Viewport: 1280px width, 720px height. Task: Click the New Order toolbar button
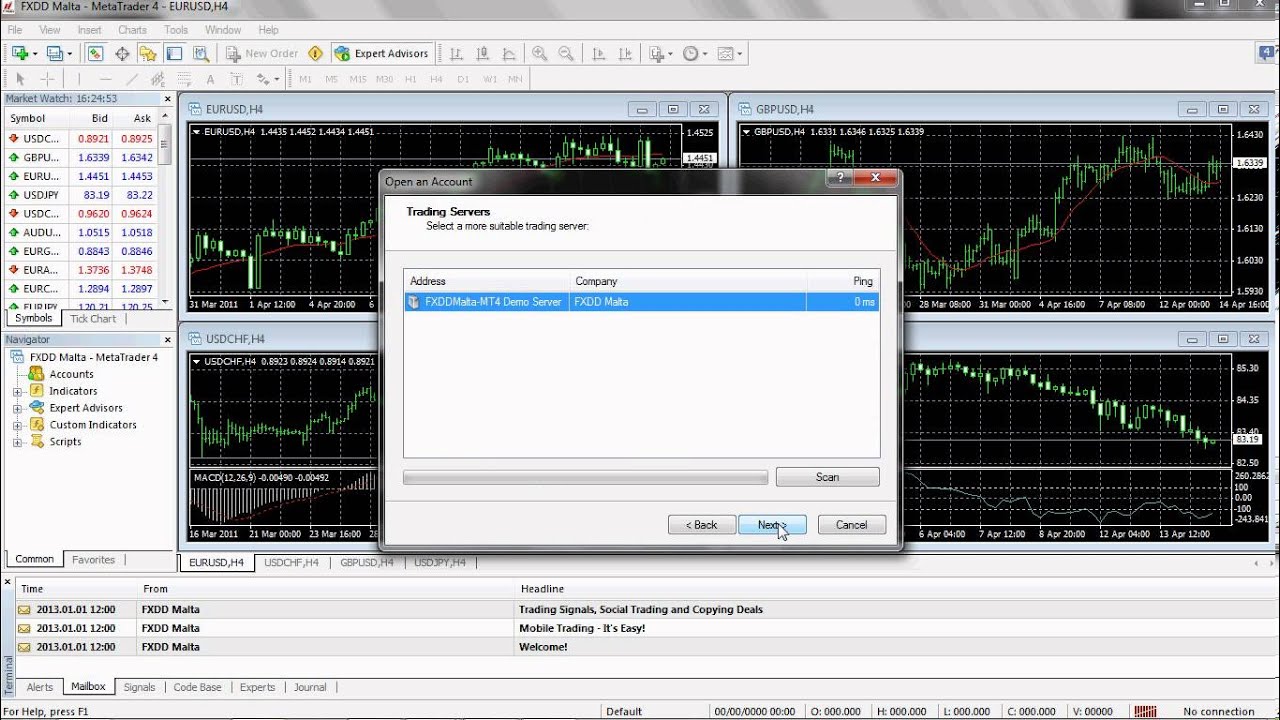tap(262, 53)
